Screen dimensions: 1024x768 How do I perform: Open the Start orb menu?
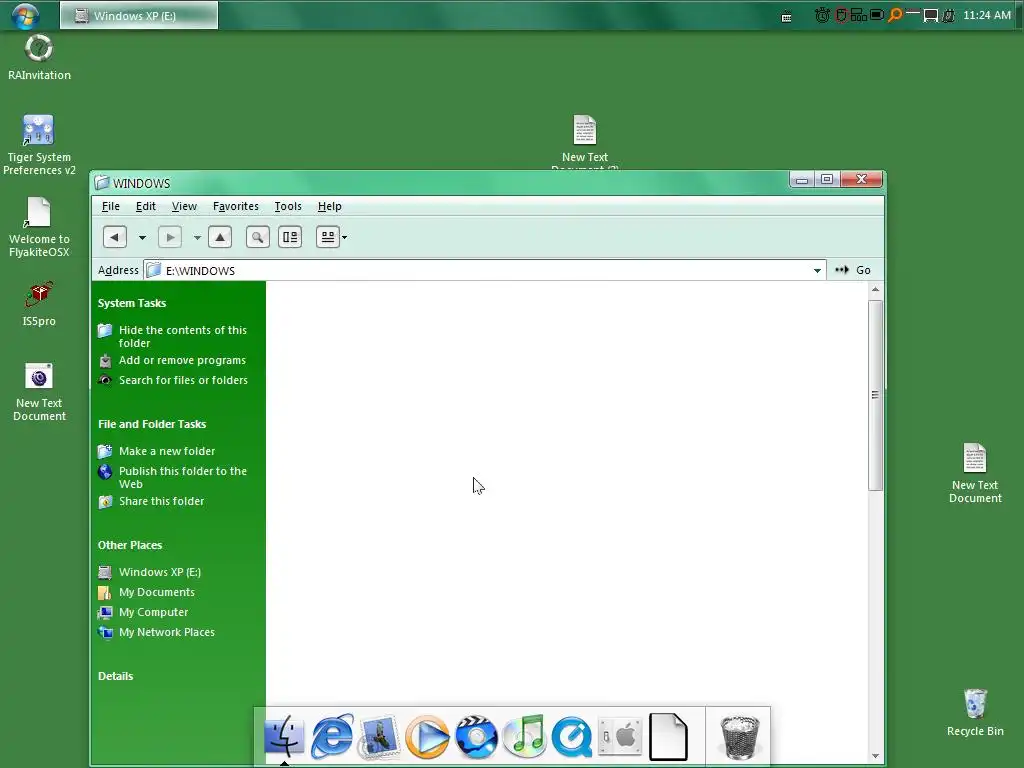[25, 15]
